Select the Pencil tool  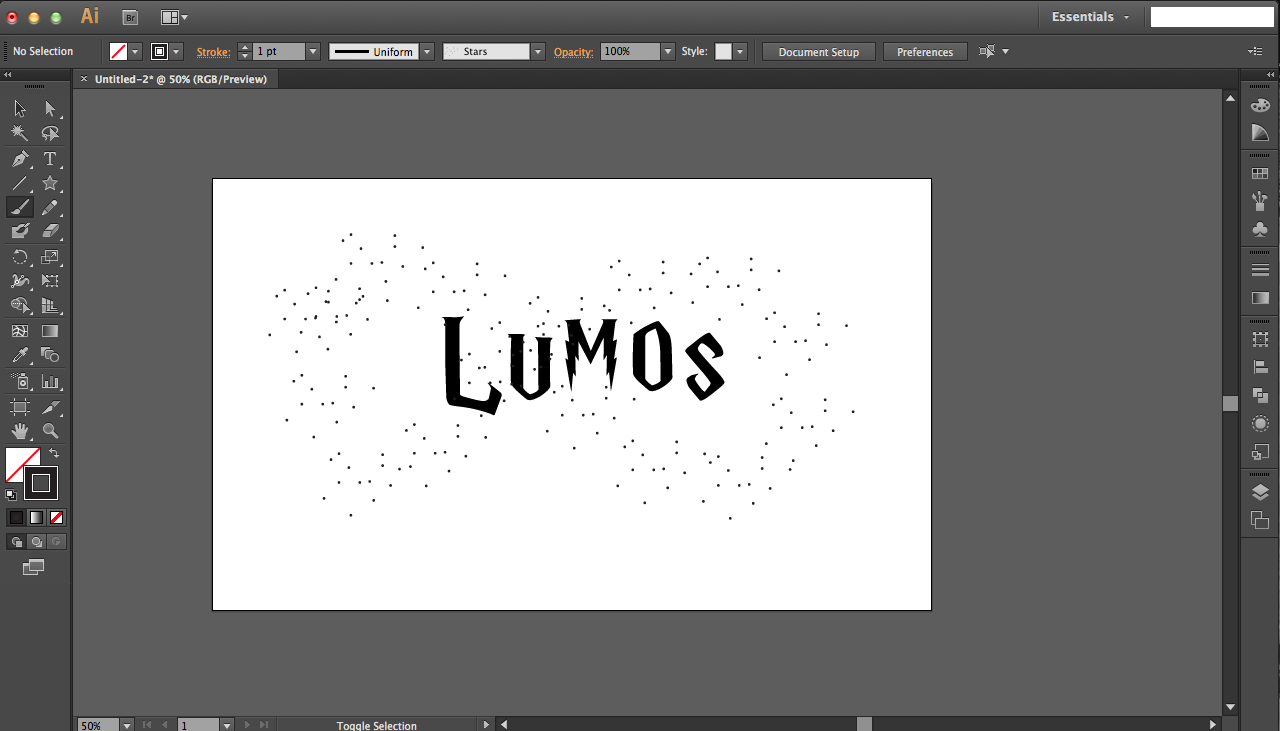tap(50, 207)
